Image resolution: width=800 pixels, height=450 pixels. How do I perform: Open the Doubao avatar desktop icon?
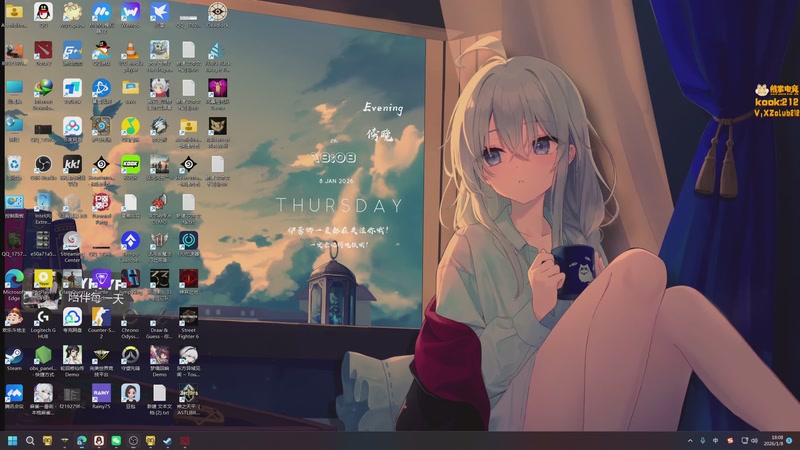(x=131, y=393)
